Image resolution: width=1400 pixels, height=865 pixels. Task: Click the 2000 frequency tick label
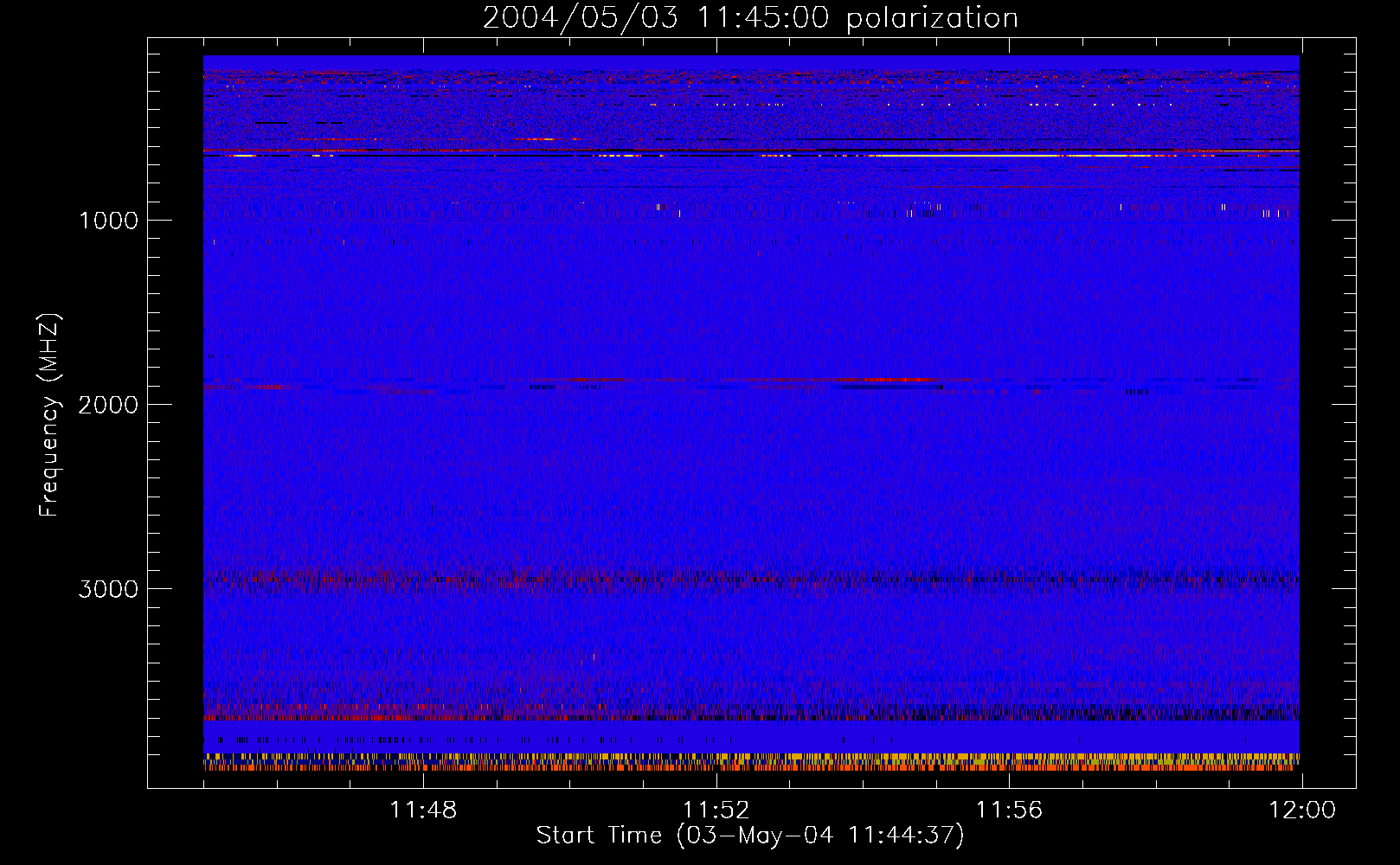(108, 405)
